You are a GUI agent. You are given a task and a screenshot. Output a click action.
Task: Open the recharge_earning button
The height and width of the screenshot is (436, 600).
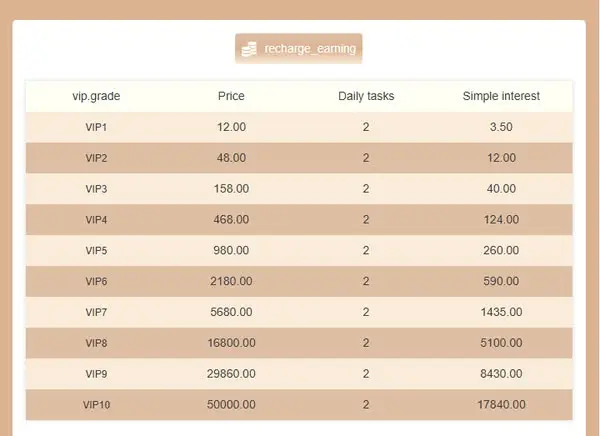pos(298,49)
